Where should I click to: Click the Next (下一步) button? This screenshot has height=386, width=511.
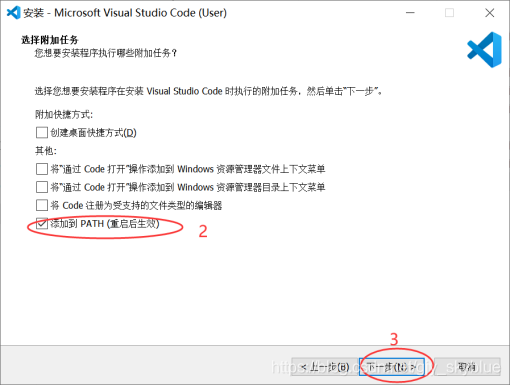391,367
